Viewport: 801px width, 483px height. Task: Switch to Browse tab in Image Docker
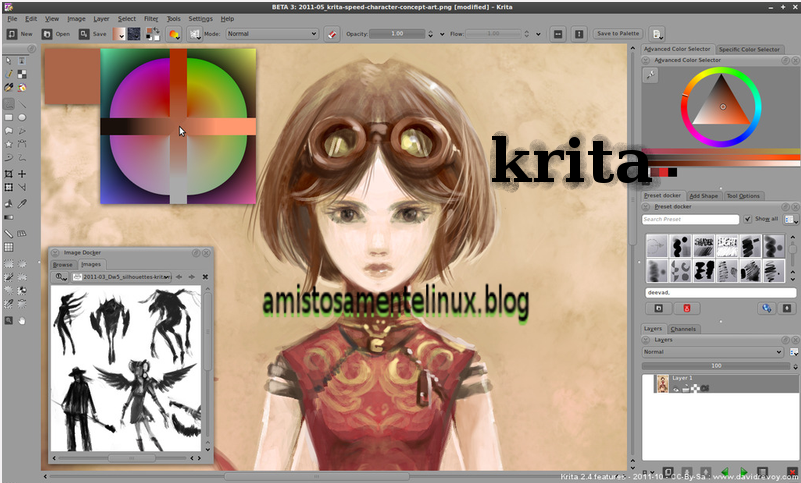tap(62, 264)
